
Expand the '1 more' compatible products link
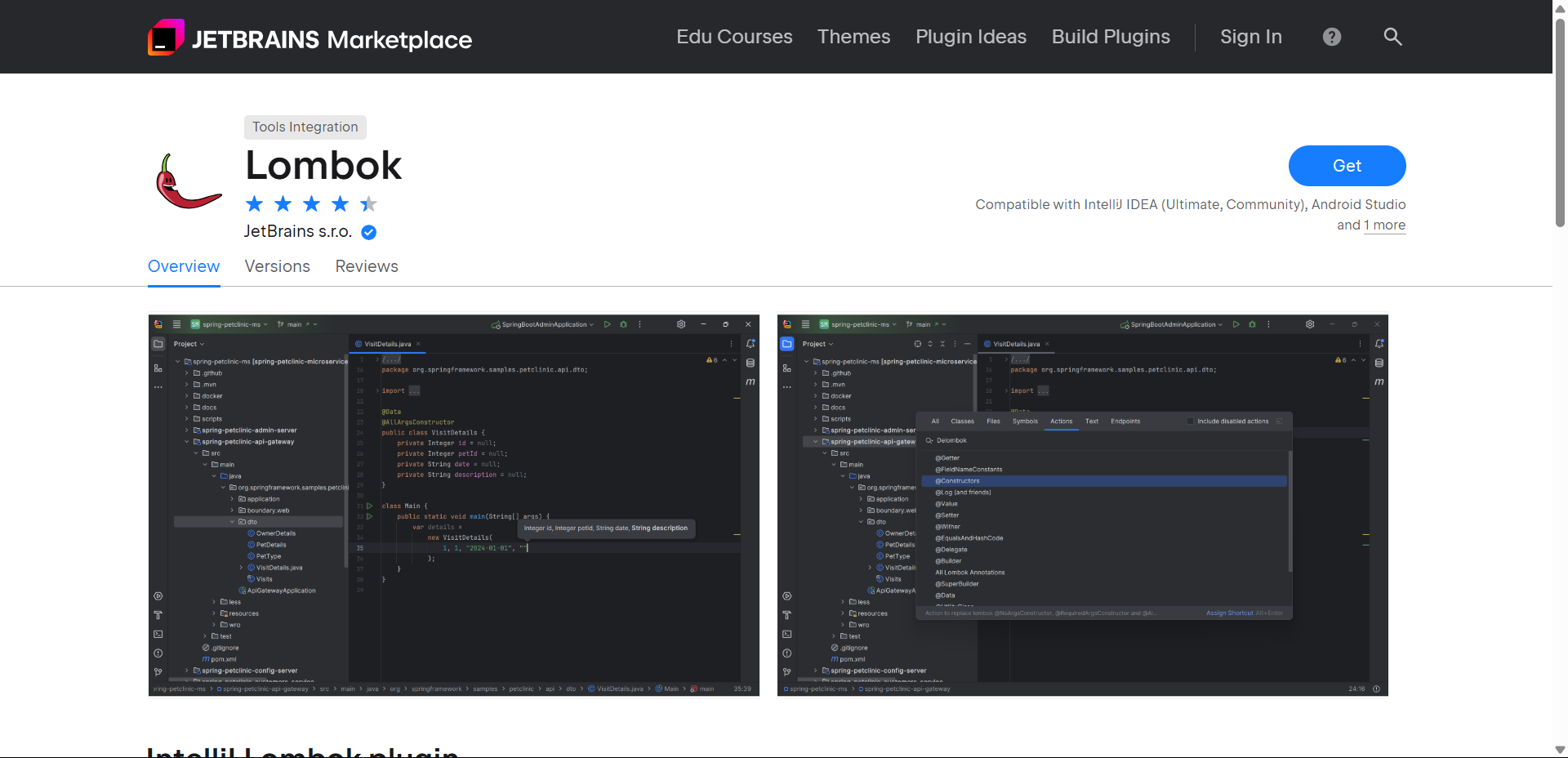pos(1384,225)
